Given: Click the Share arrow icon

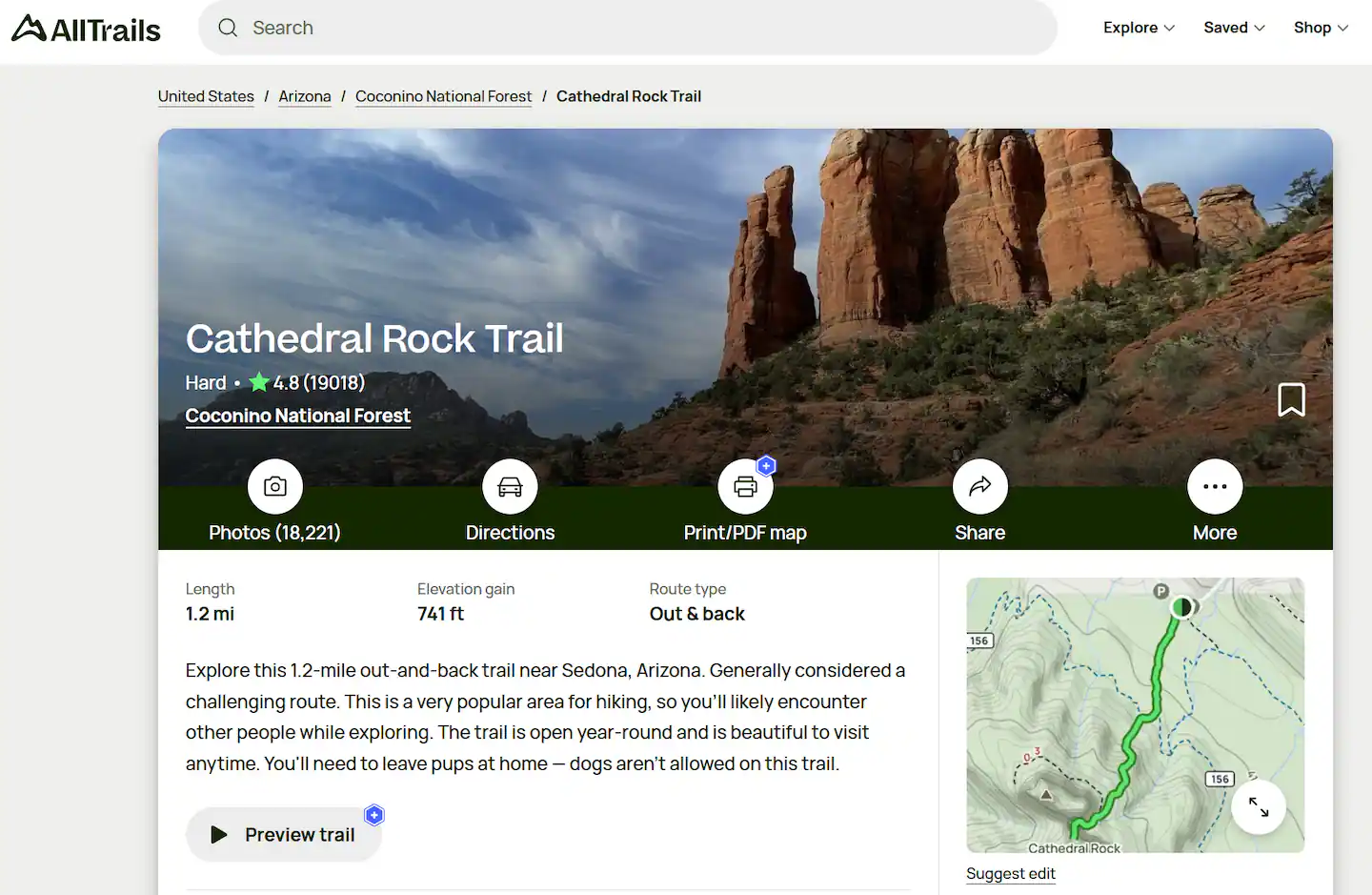Looking at the screenshot, I should [x=980, y=486].
